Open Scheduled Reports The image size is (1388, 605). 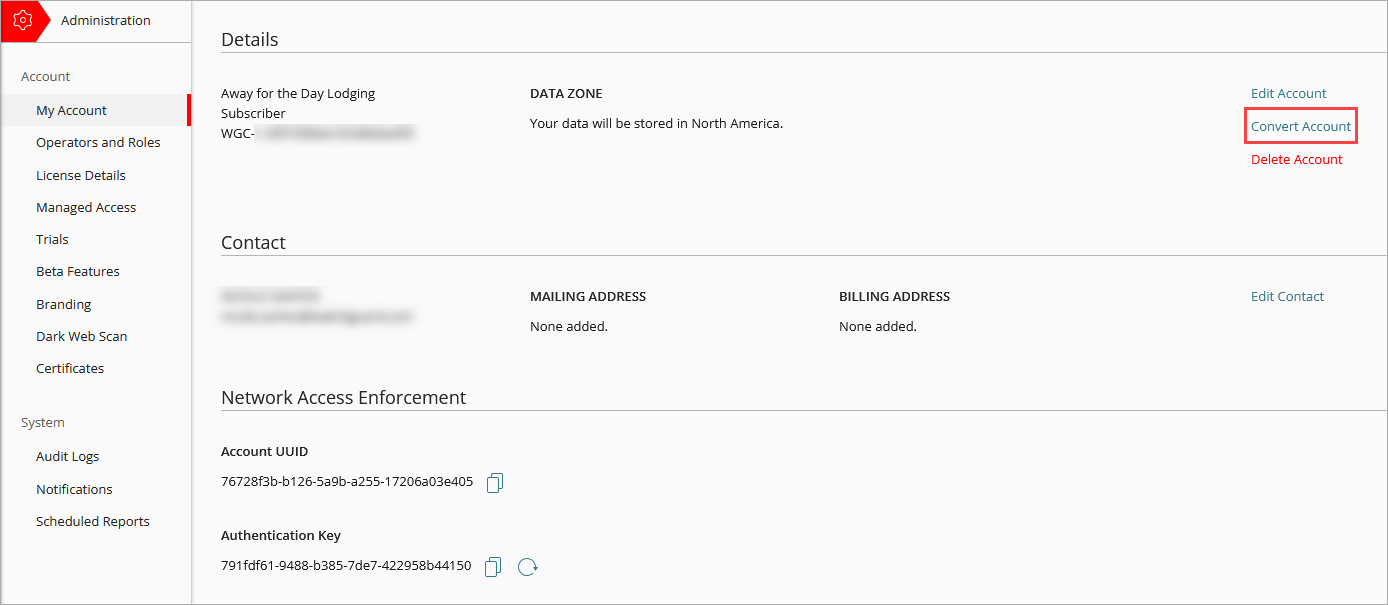click(92, 521)
